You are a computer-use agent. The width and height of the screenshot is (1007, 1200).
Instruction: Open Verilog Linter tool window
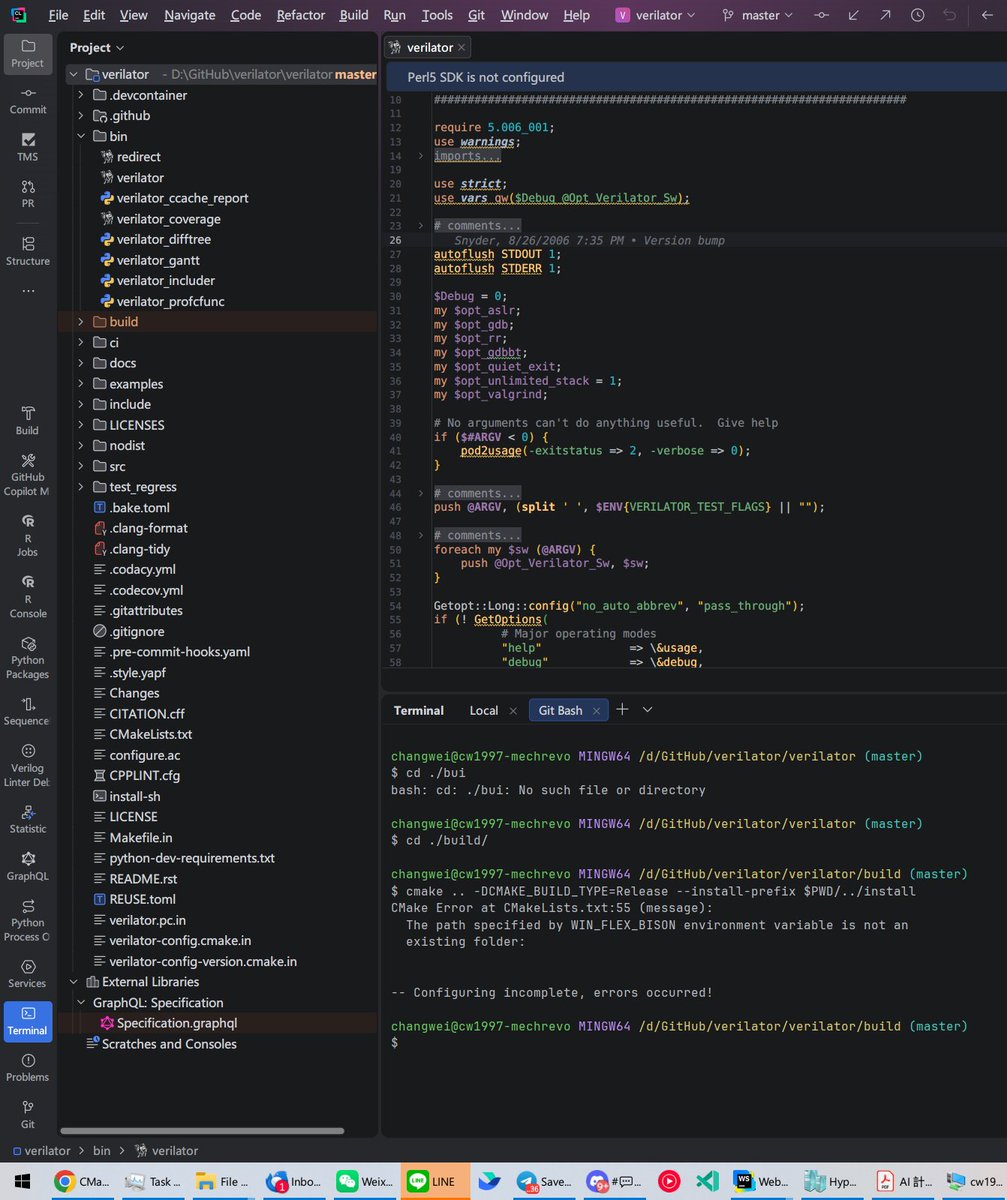point(28,765)
